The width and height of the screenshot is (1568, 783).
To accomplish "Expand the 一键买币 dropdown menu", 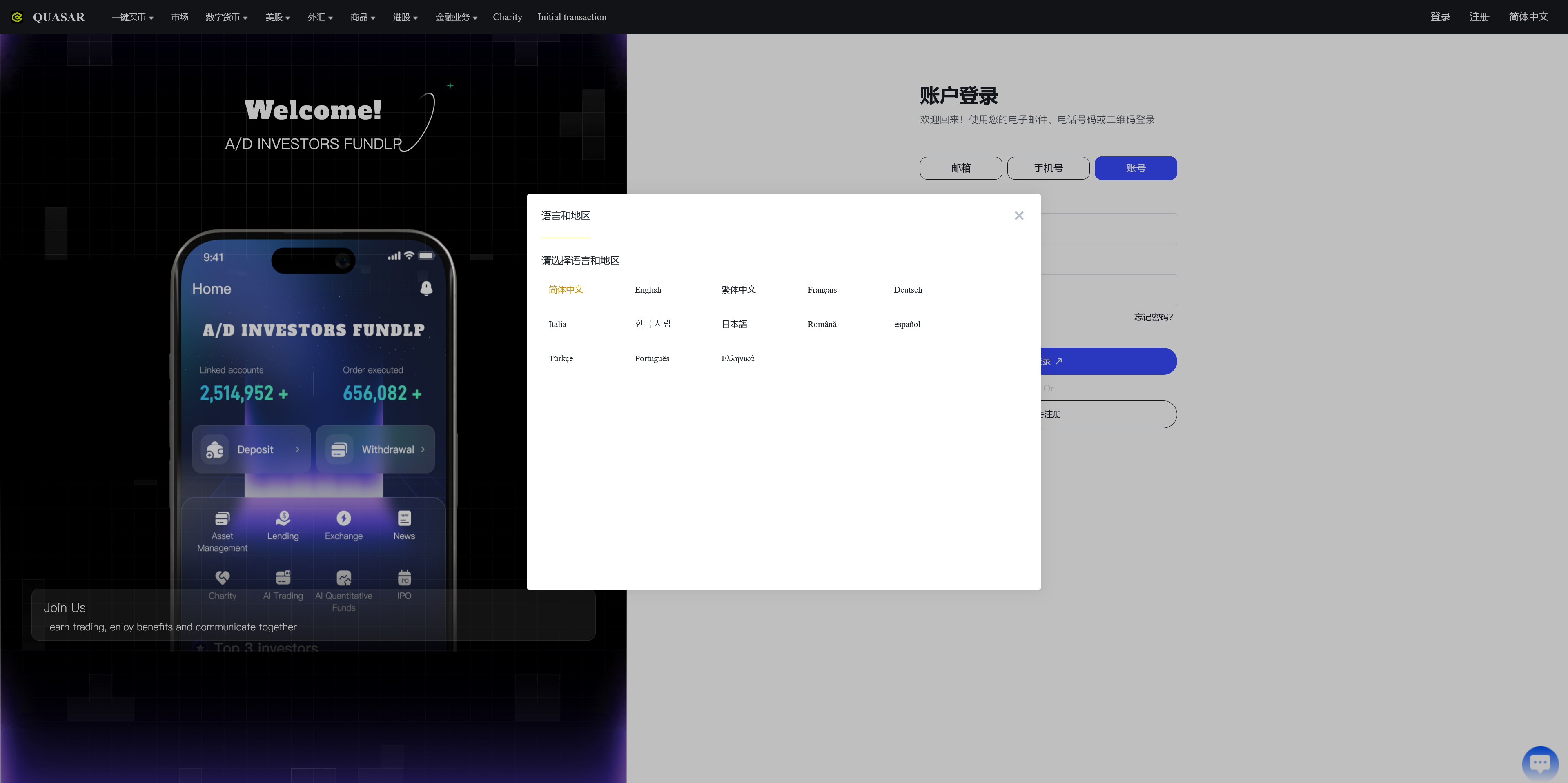I will 133,17.
